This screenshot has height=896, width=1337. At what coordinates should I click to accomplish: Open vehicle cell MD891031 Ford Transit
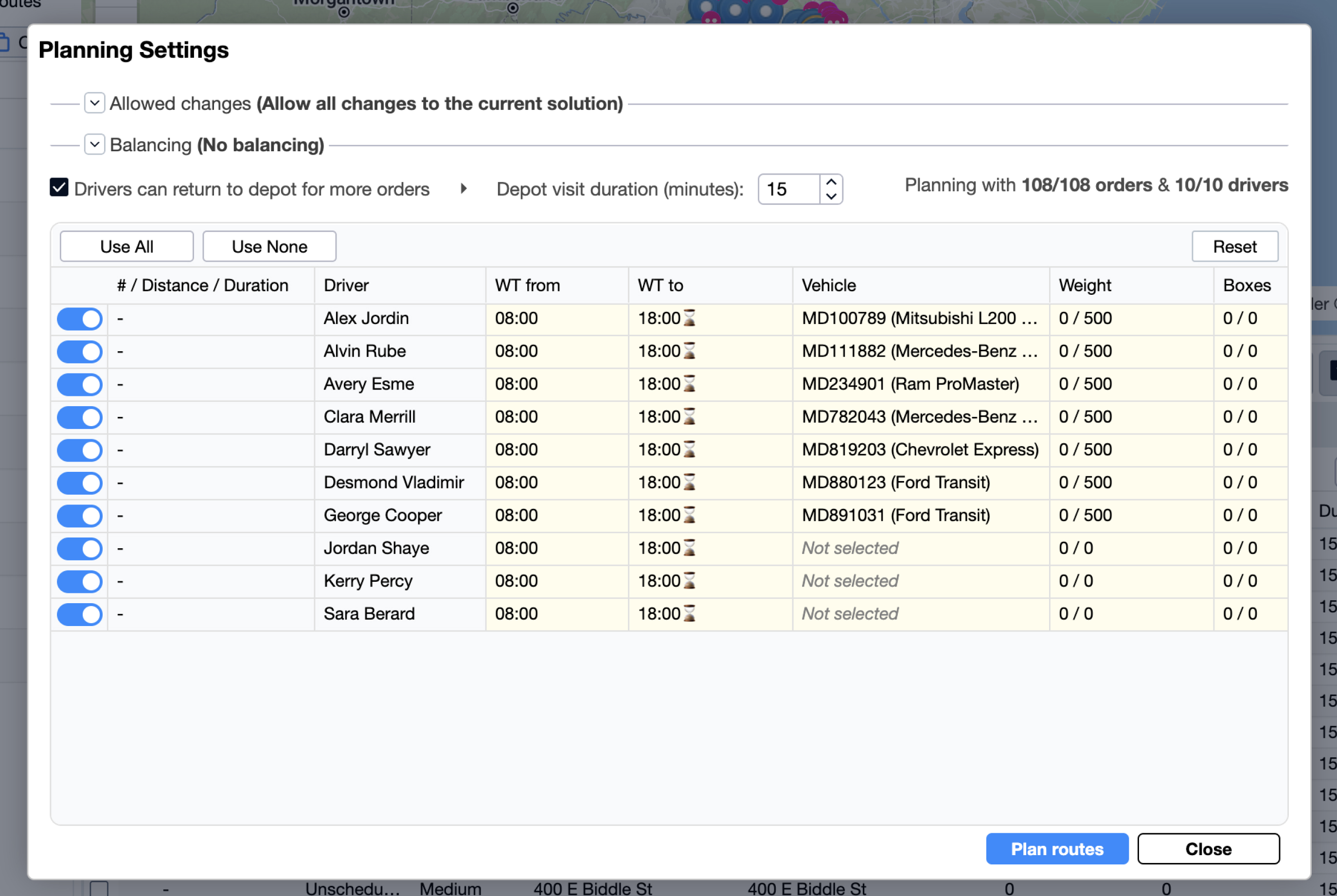[x=921, y=516]
